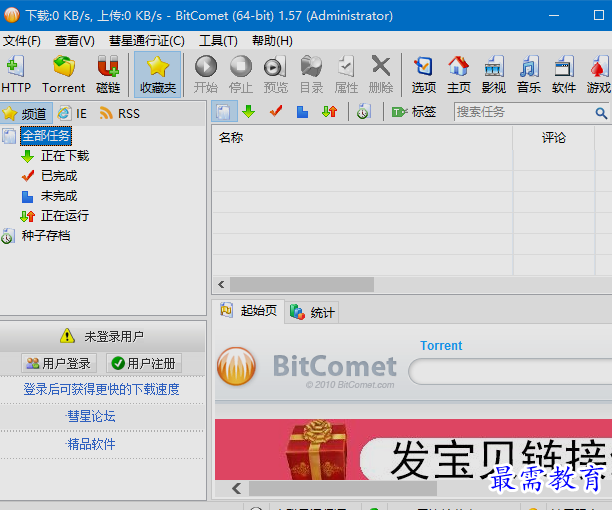This screenshot has height=510, width=612.
Task: Click the Torrent search link on start page
Action: 441,345
